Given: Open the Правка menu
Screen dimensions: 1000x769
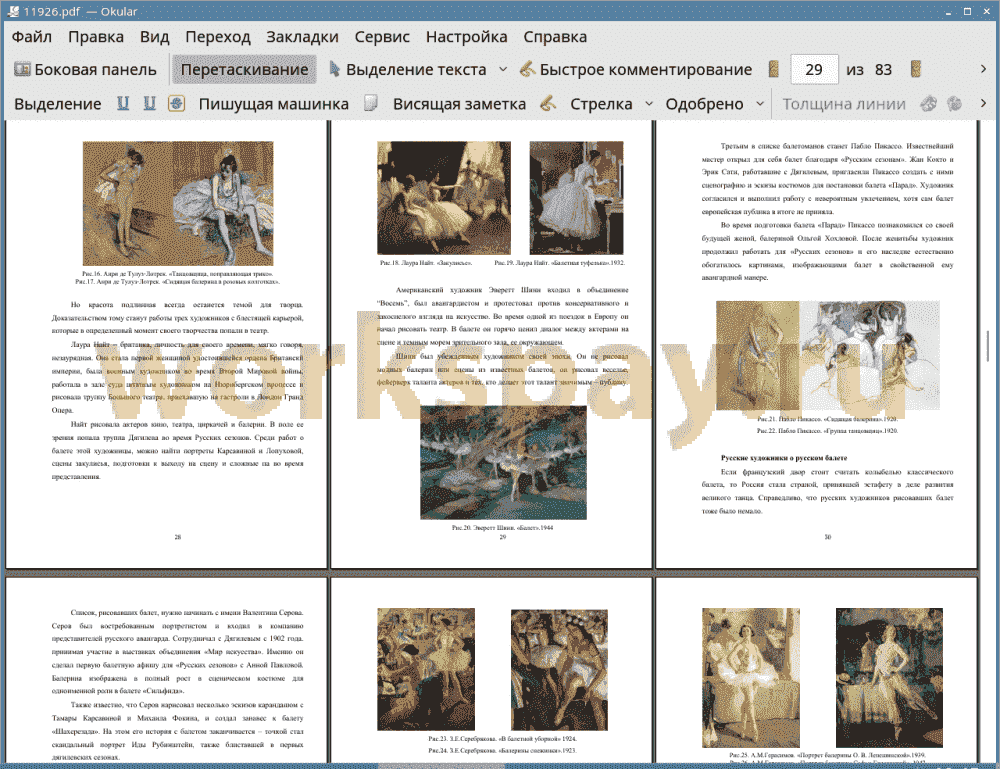Looking at the screenshot, I should (96, 37).
